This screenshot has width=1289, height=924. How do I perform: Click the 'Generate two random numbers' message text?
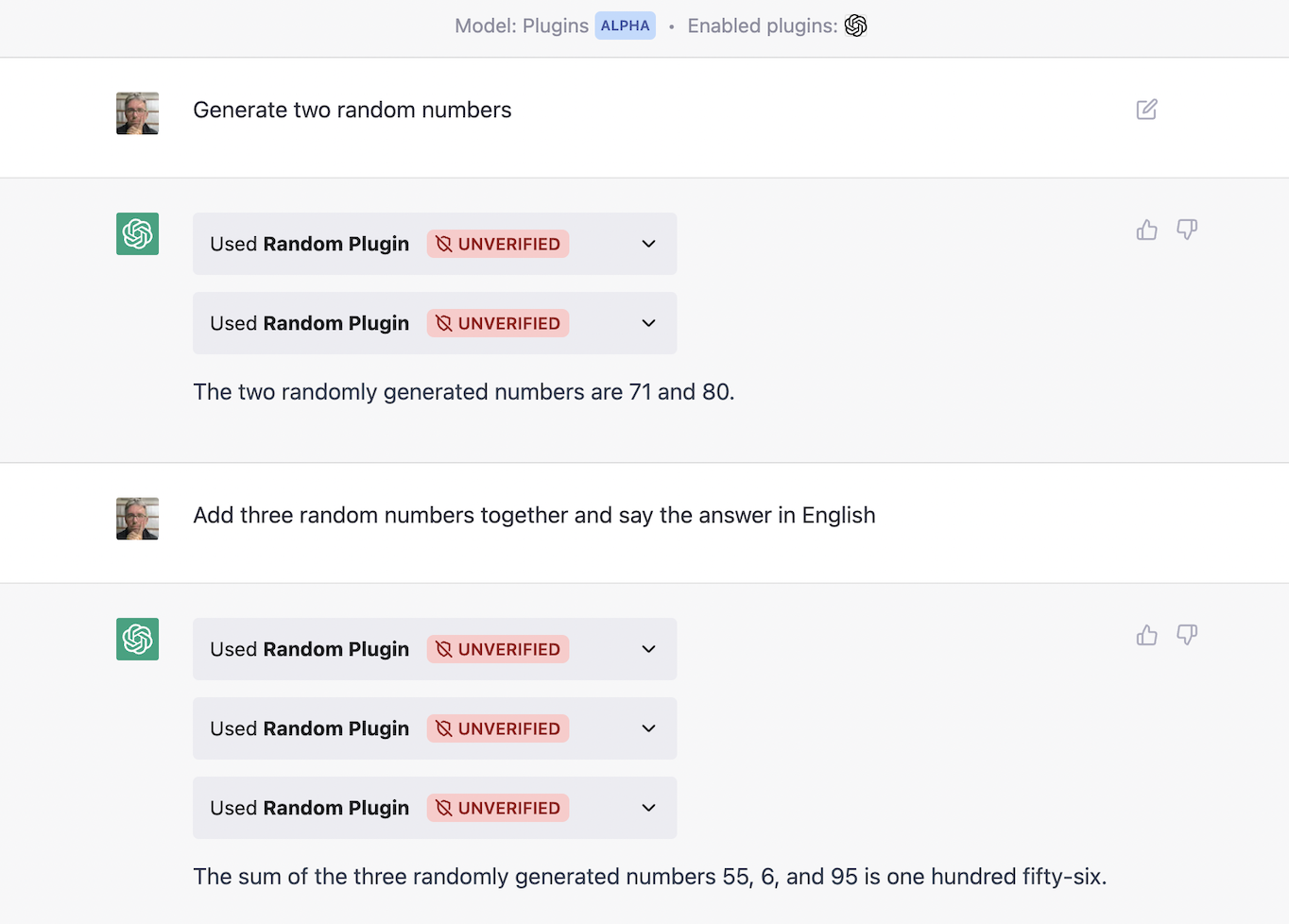[352, 110]
